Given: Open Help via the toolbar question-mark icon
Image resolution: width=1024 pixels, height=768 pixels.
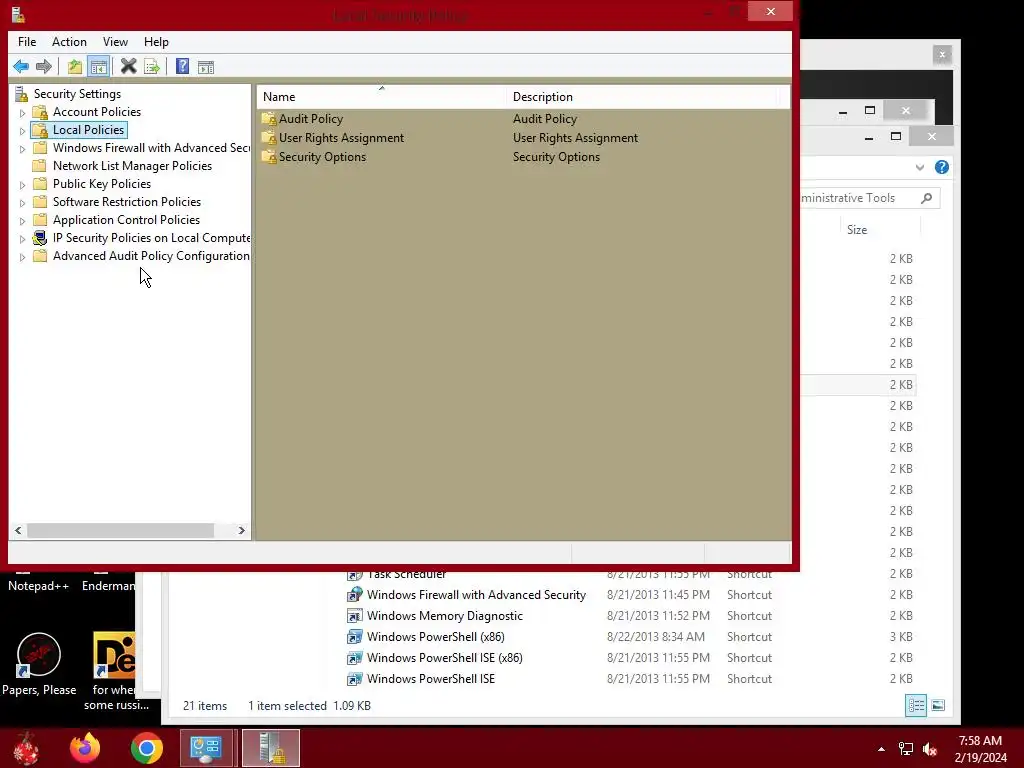Looking at the screenshot, I should click(x=182, y=67).
